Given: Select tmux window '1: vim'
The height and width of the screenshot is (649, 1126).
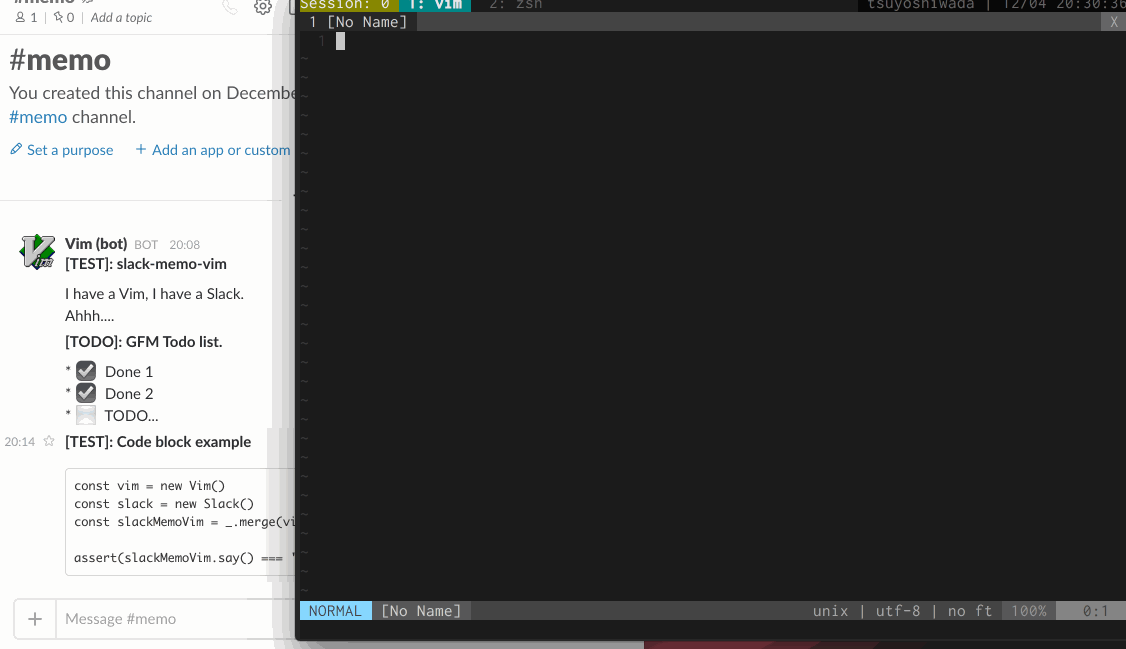Looking at the screenshot, I should tap(435, 5).
